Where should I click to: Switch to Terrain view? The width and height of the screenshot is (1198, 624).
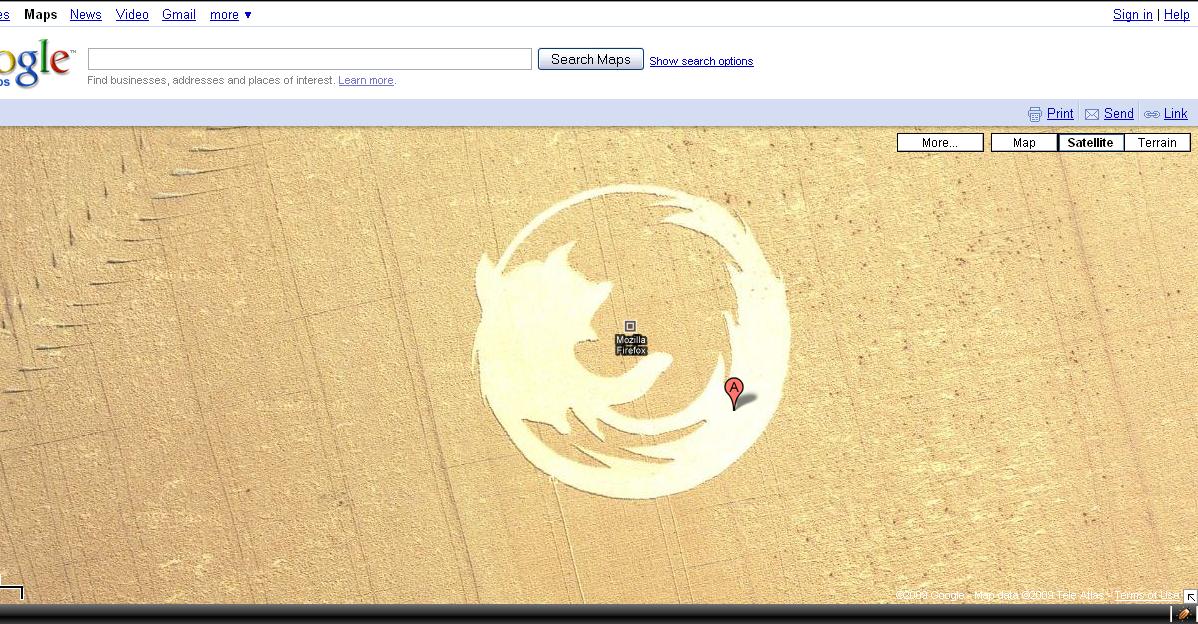tap(1157, 143)
